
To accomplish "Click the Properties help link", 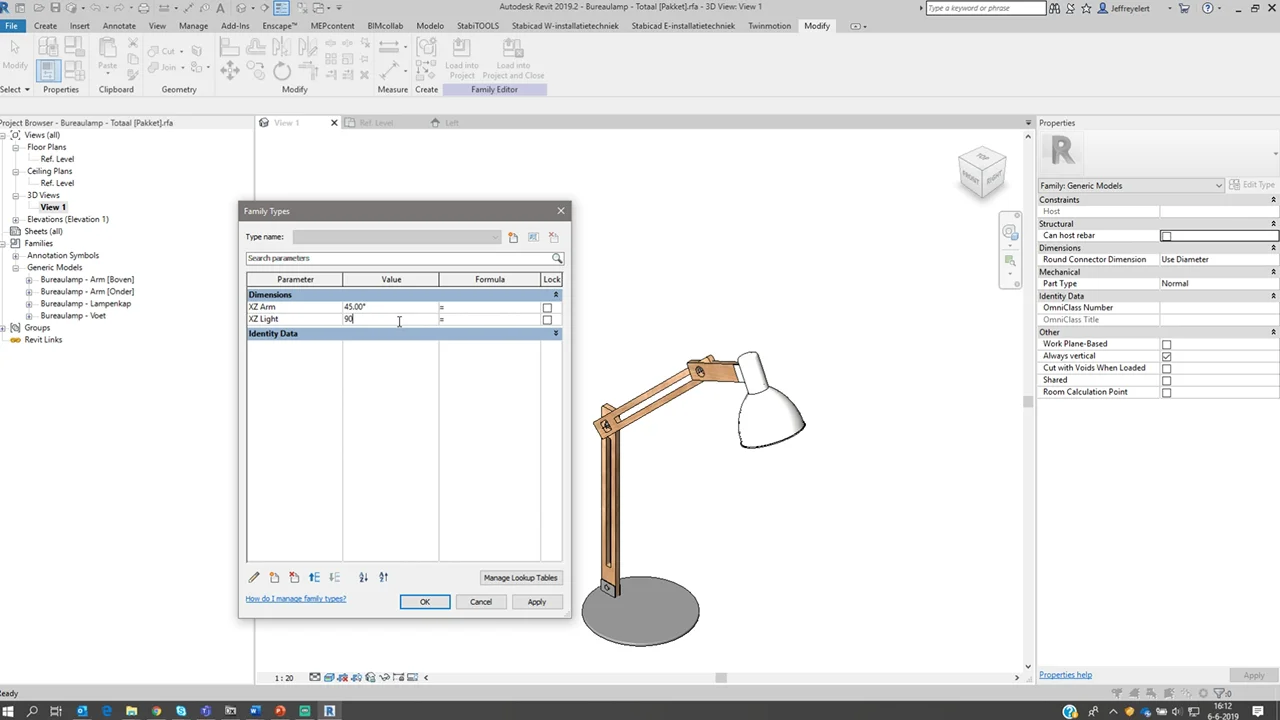I will click(1065, 675).
